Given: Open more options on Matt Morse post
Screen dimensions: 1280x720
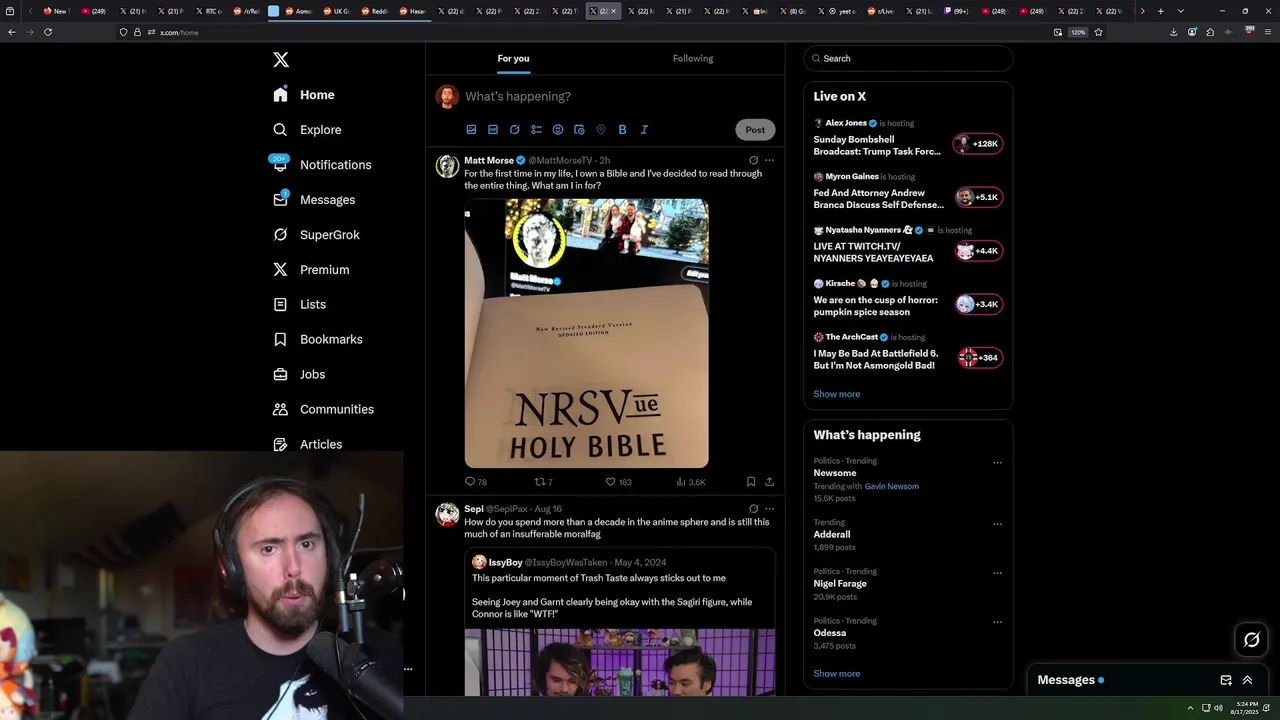Looking at the screenshot, I should (x=769, y=160).
